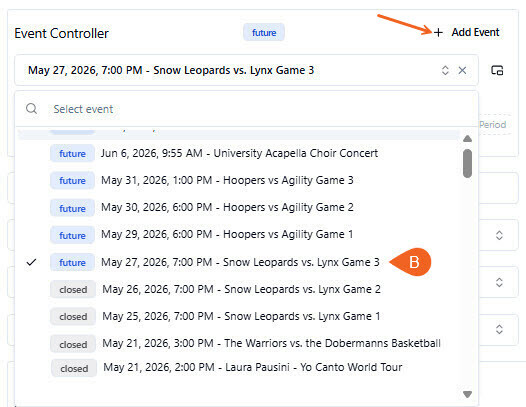526x407 pixels.
Task: Toggle the event combo box chevrons
Action: click(445, 70)
